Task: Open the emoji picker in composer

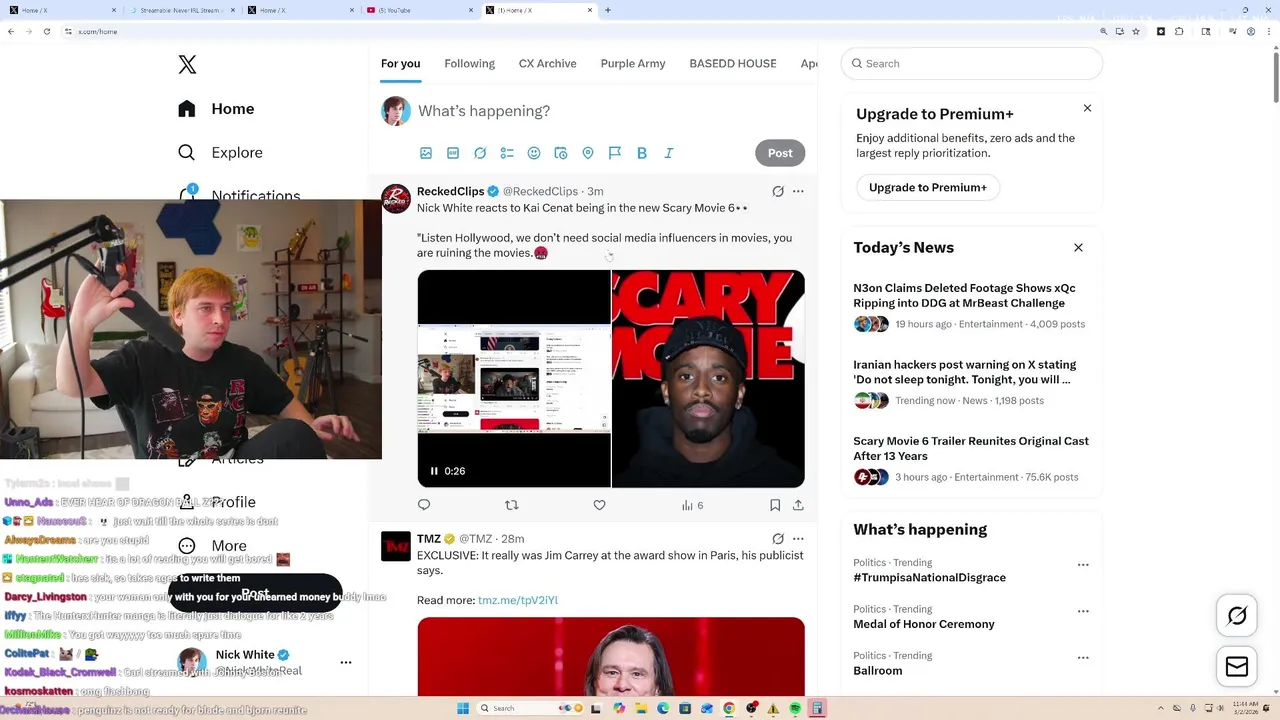Action: (x=534, y=153)
